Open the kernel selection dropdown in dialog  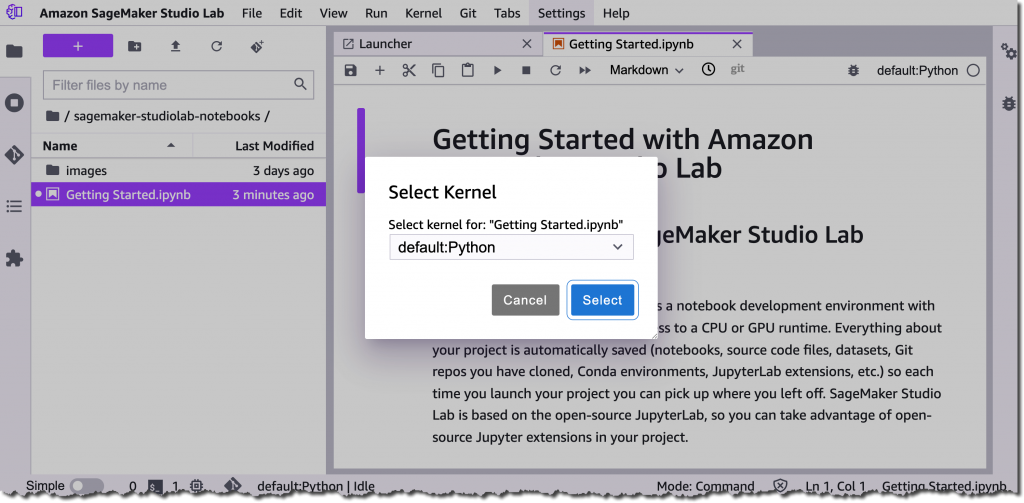pyautogui.click(x=511, y=248)
